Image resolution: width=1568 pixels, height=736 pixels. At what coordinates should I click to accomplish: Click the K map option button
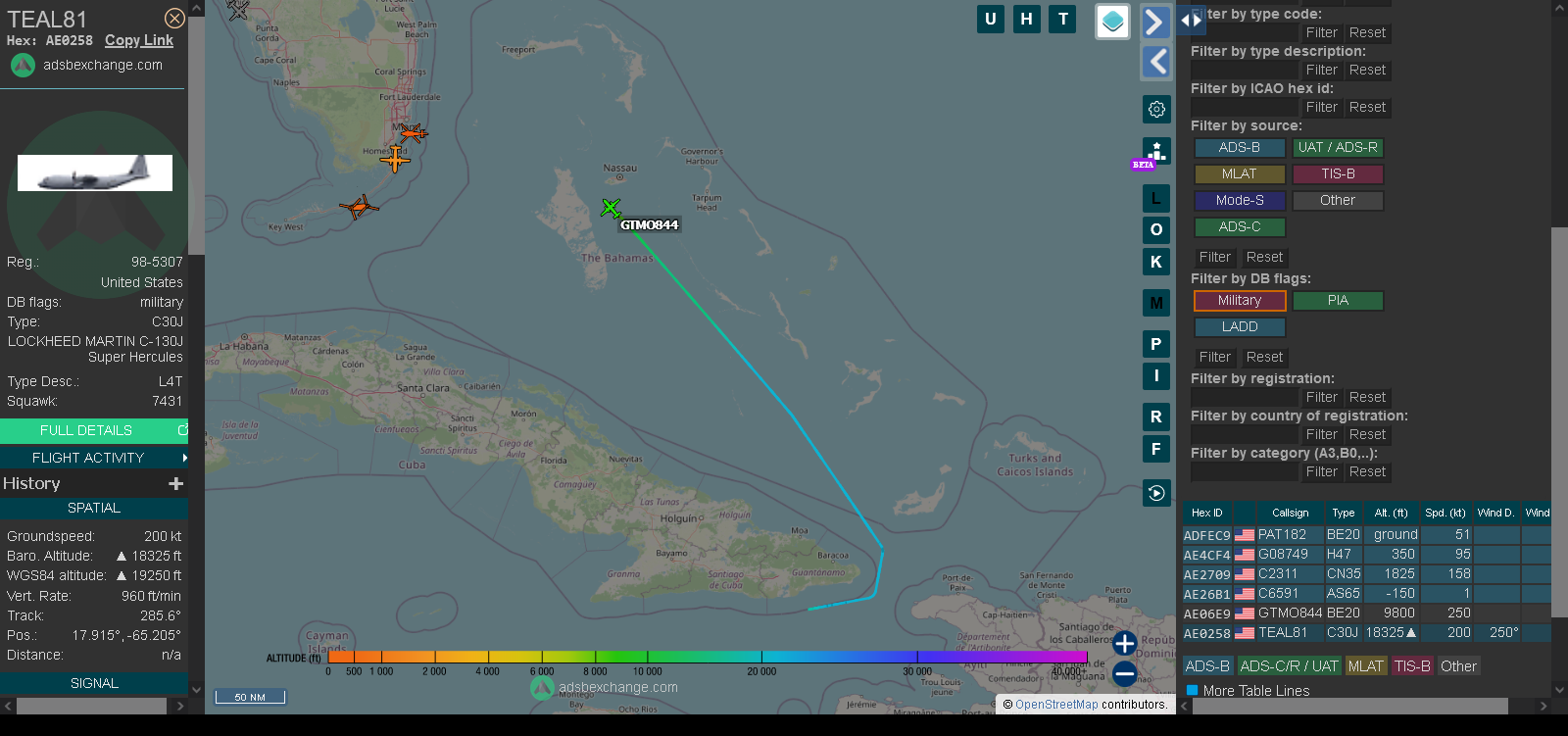1156,262
